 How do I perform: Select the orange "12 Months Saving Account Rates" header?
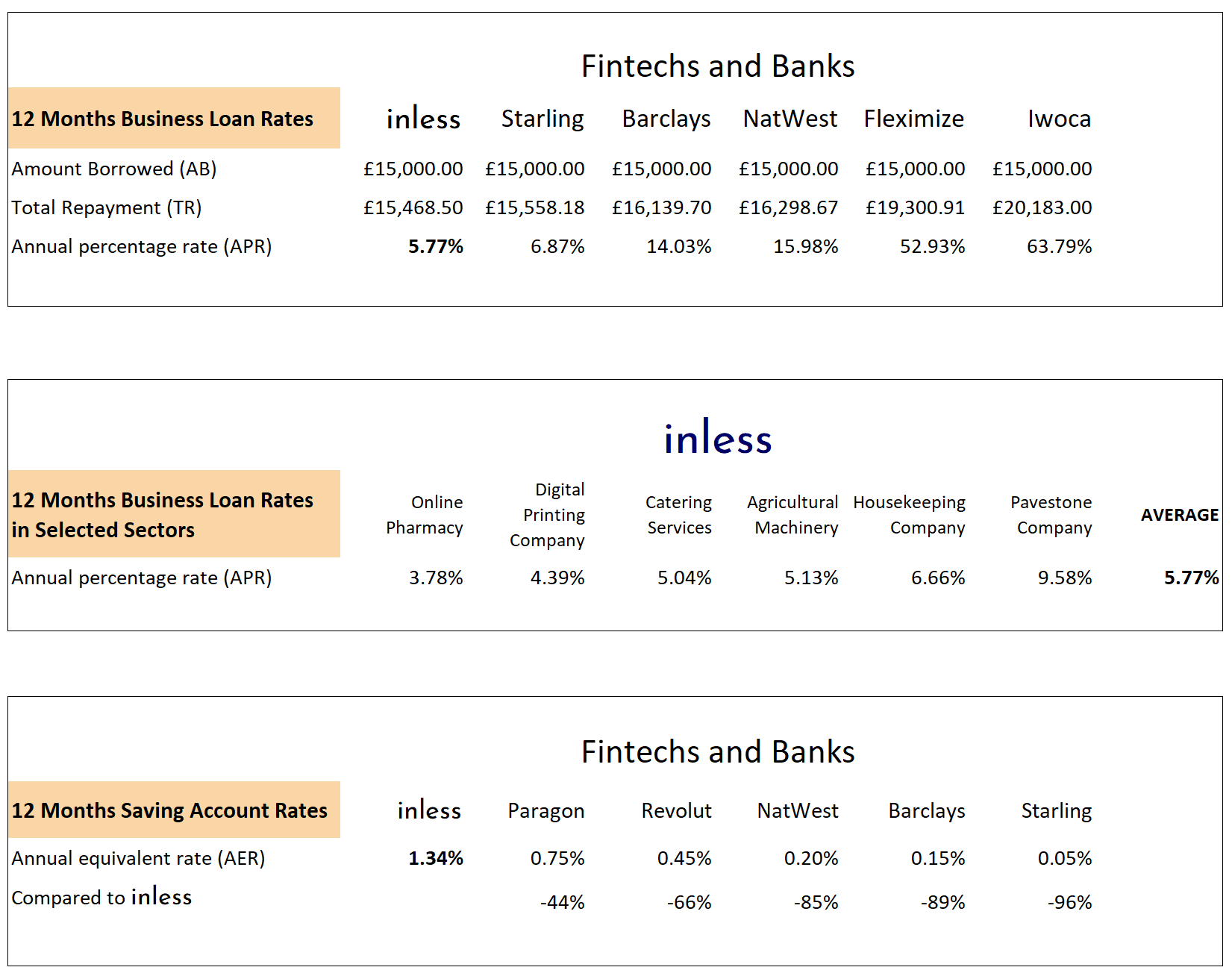pos(170,810)
